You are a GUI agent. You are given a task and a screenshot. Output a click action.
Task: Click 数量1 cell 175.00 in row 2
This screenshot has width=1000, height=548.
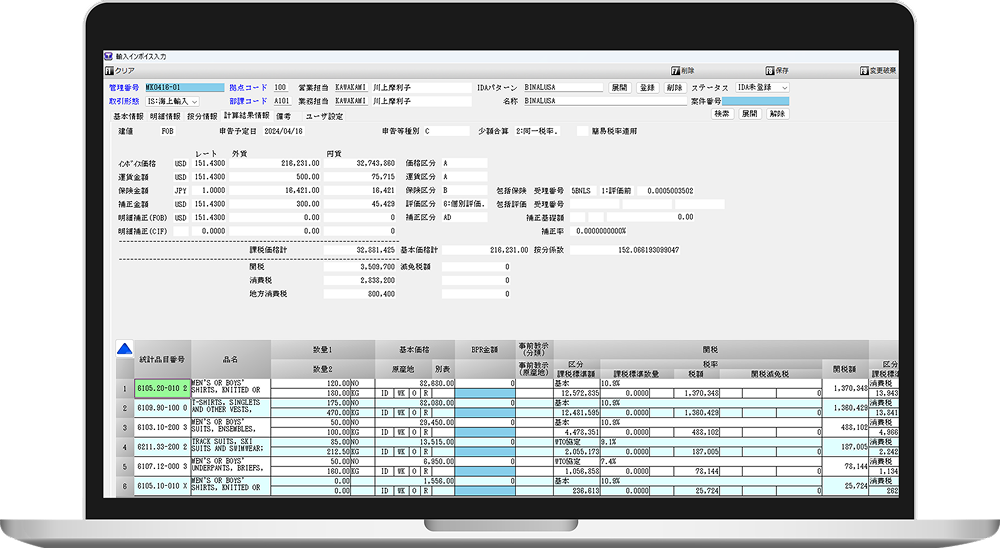(311, 403)
